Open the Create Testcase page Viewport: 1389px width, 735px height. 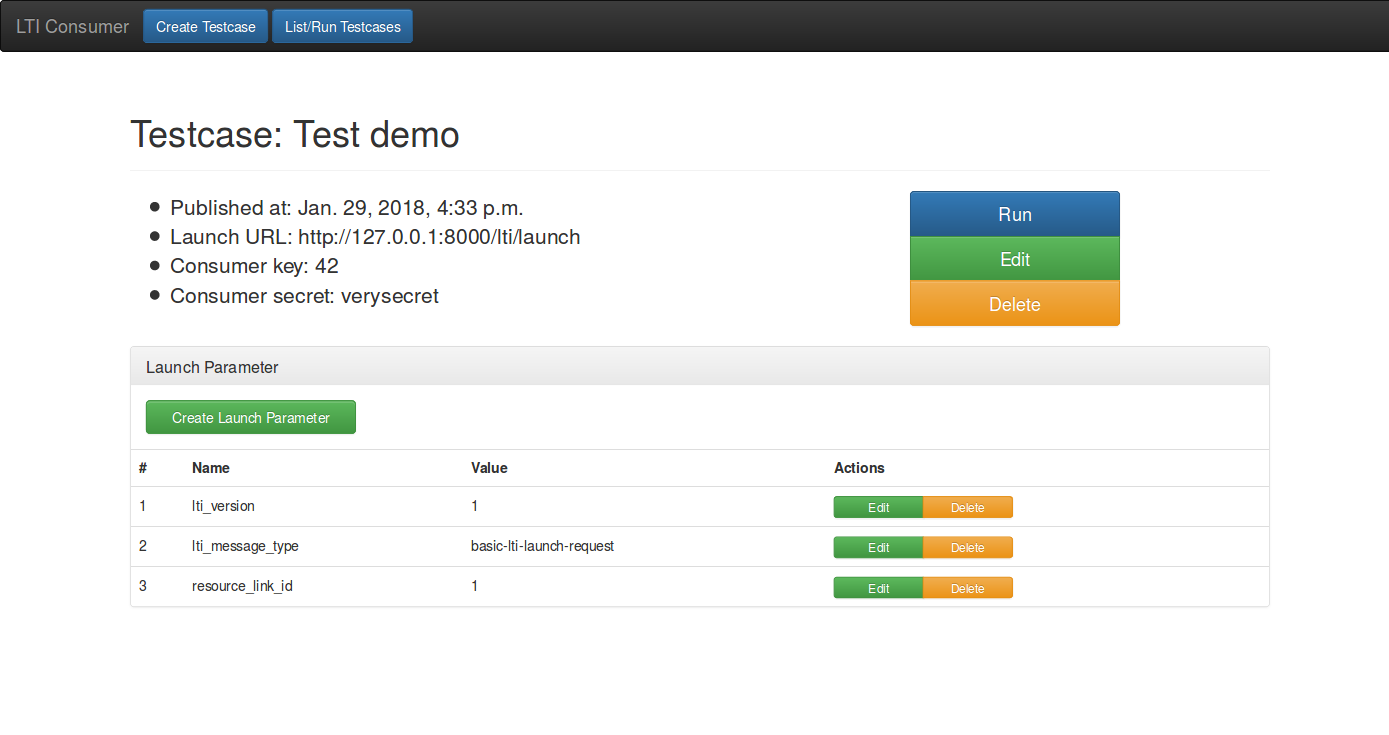click(206, 27)
